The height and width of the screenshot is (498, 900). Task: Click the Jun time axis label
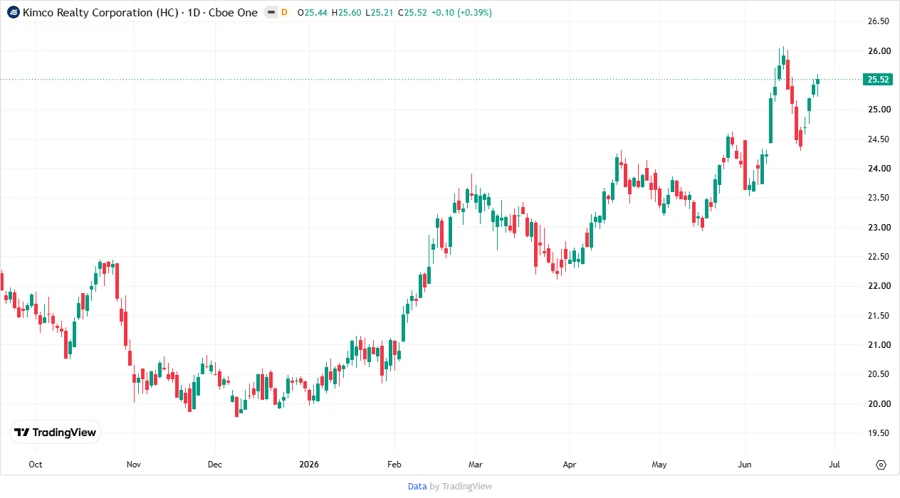(x=744, y=465)
